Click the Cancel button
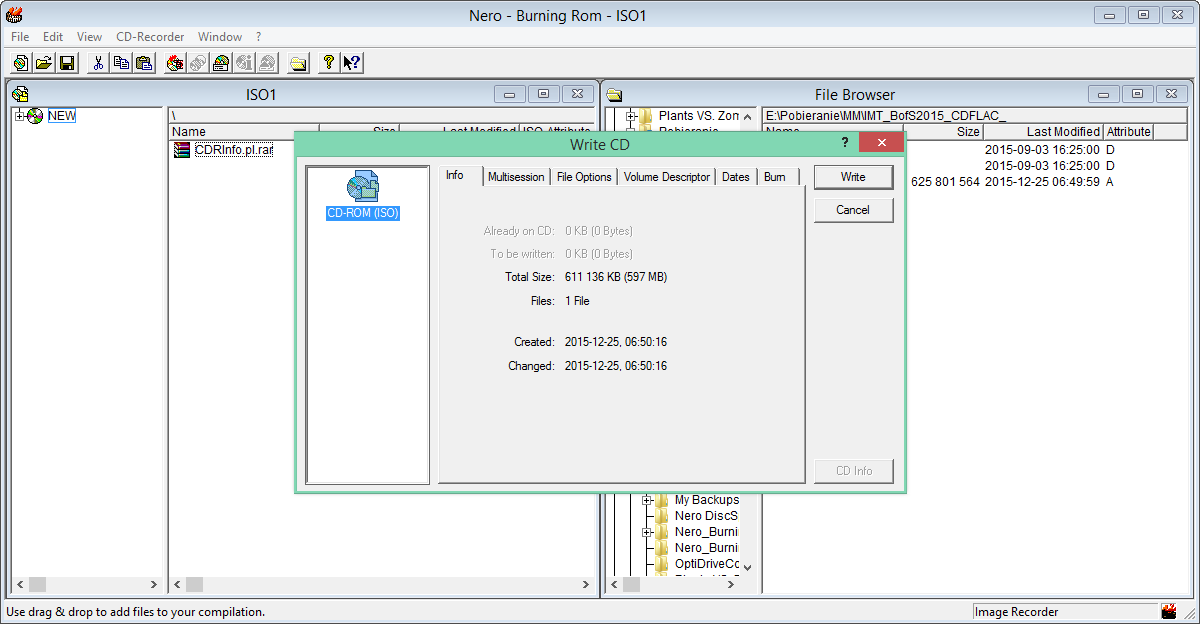 click(853, 210)
